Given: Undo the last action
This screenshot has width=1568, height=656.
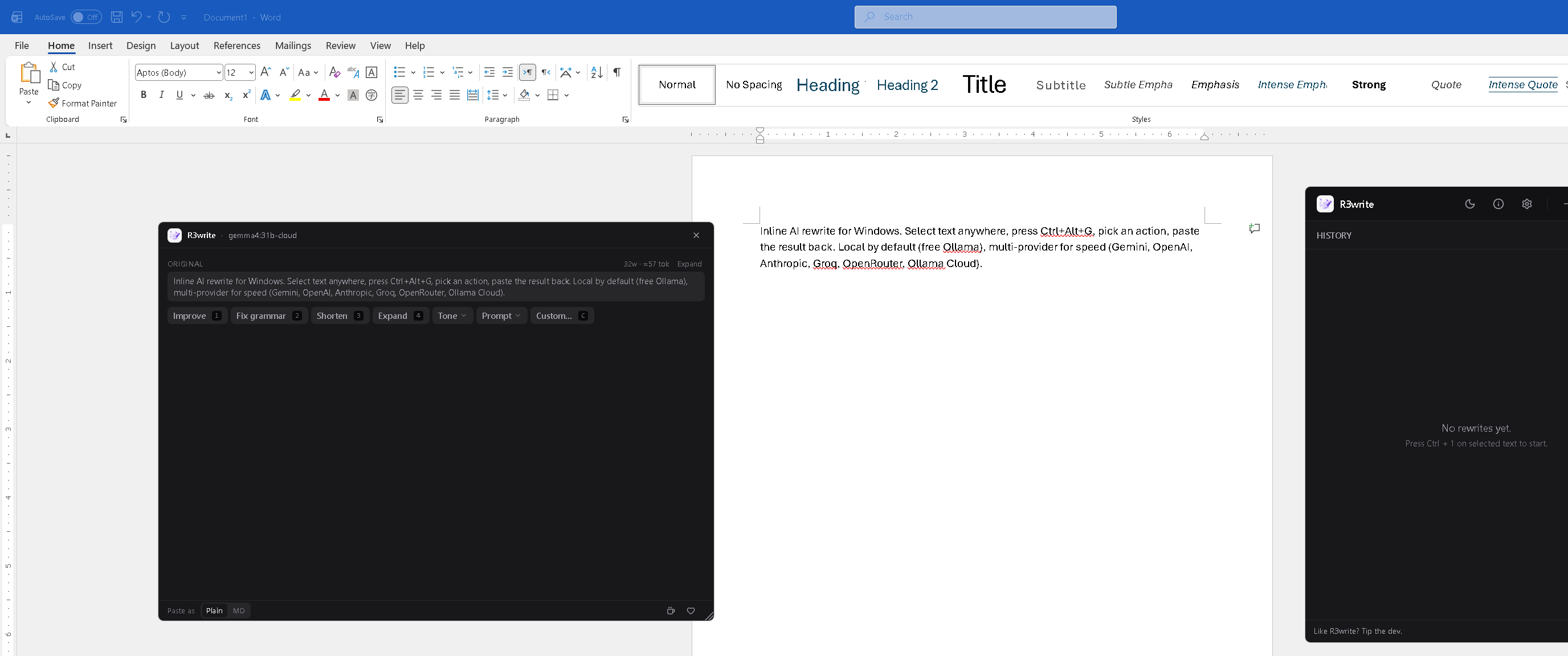Looking at the screenshot, I should click(x=136, y=17).
